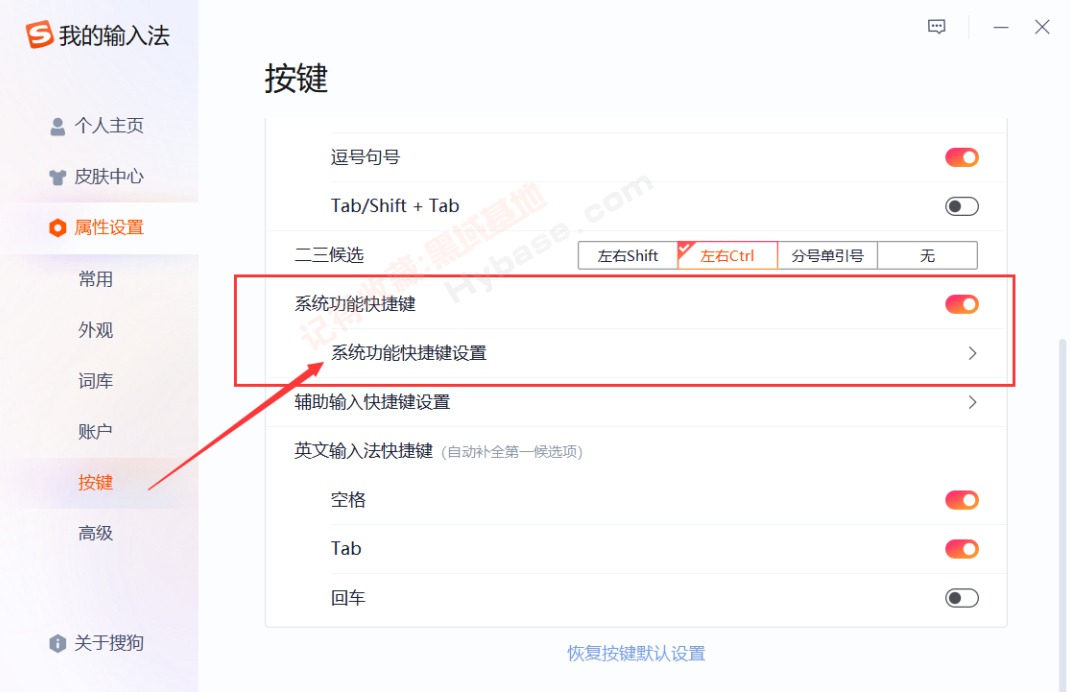The height and width of the screenshot is (692, 1071).
Task: Choose 分号单引号 candidate option
Action: coord(827,255)
